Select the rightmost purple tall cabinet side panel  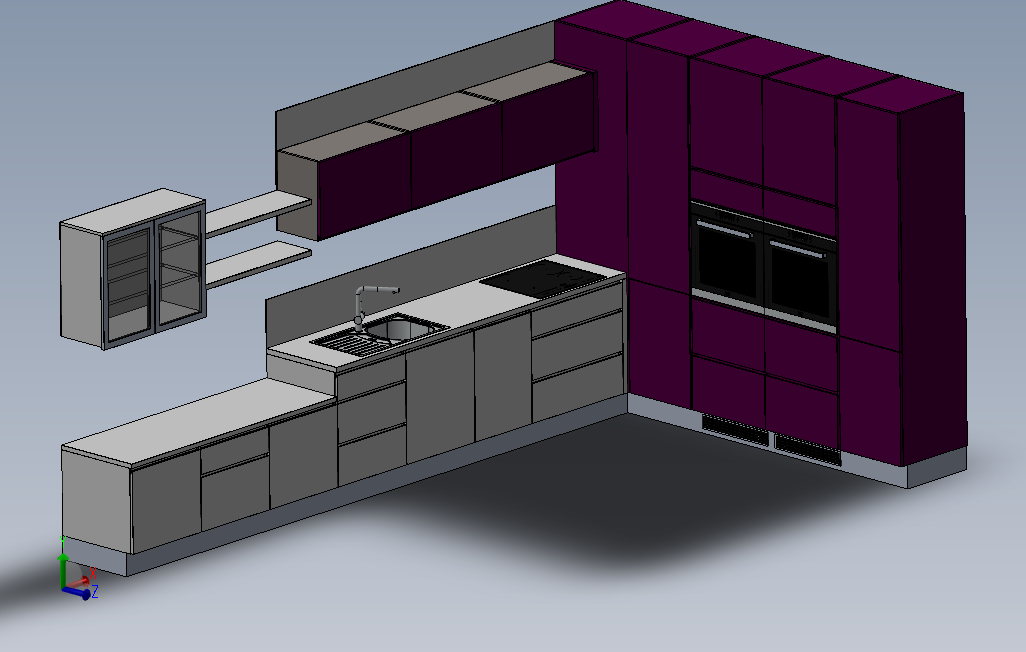coord(933,278)
